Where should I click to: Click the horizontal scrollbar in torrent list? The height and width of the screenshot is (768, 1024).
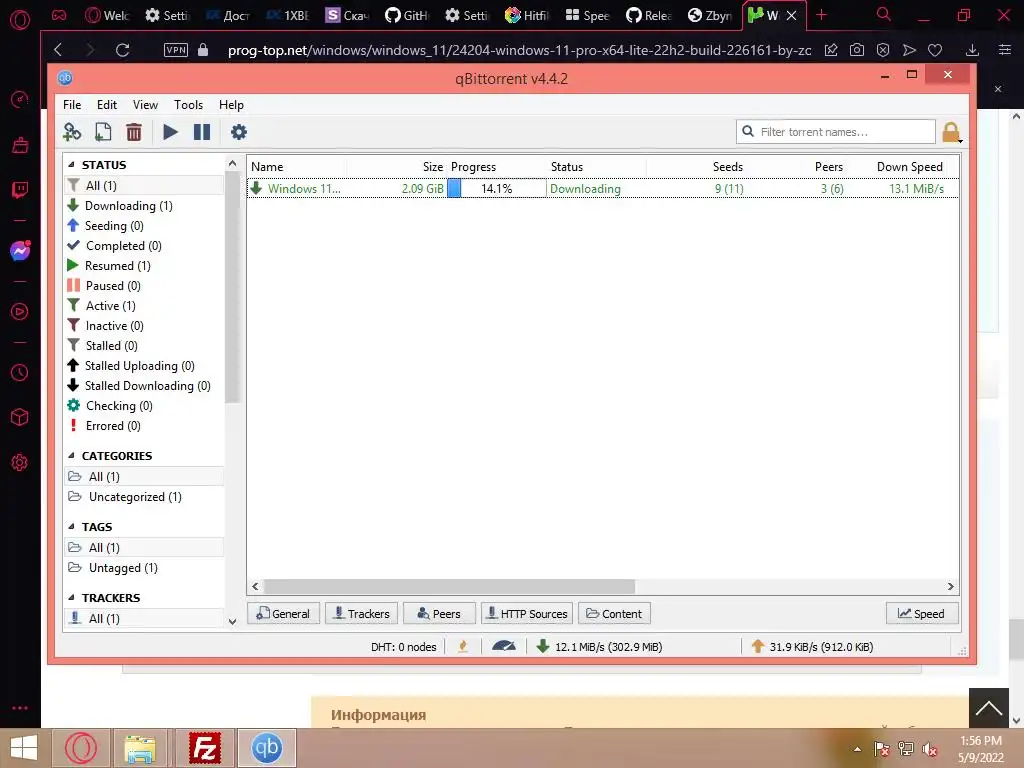click(449, 586)
